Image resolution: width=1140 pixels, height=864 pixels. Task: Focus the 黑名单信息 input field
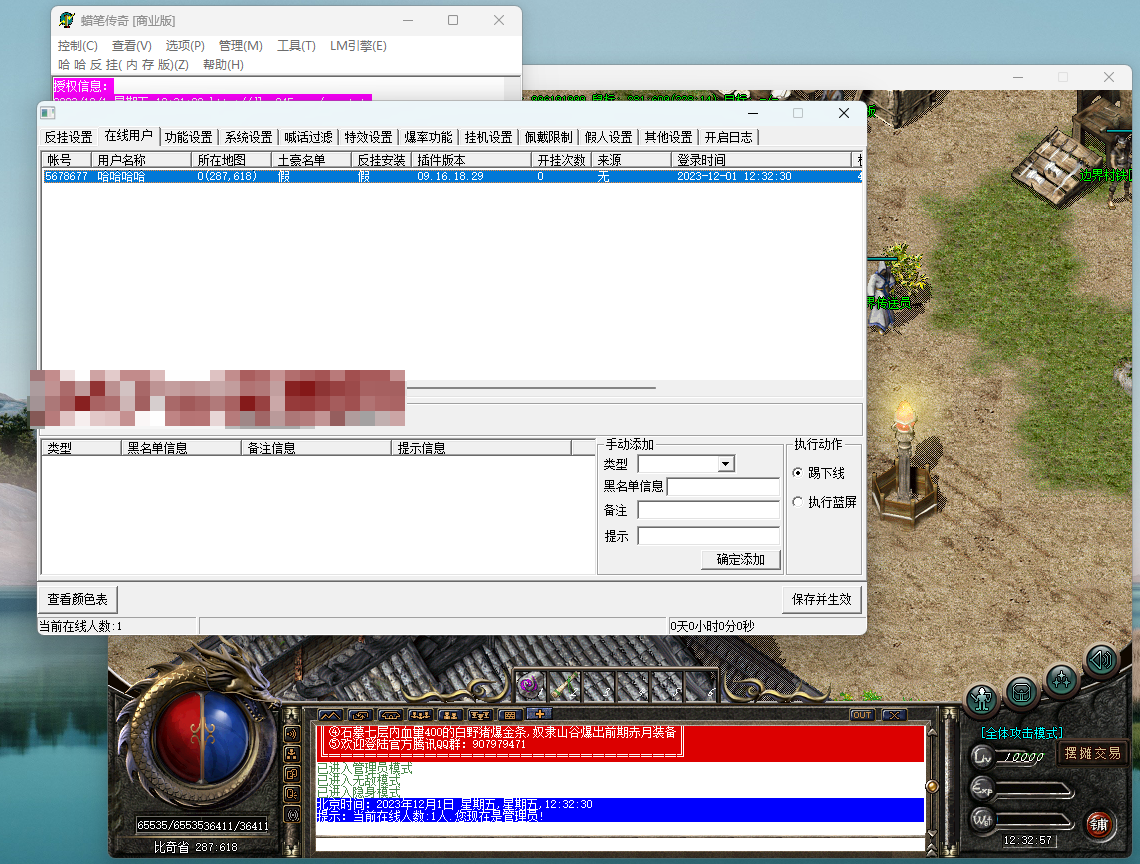[x=723, y=487]
